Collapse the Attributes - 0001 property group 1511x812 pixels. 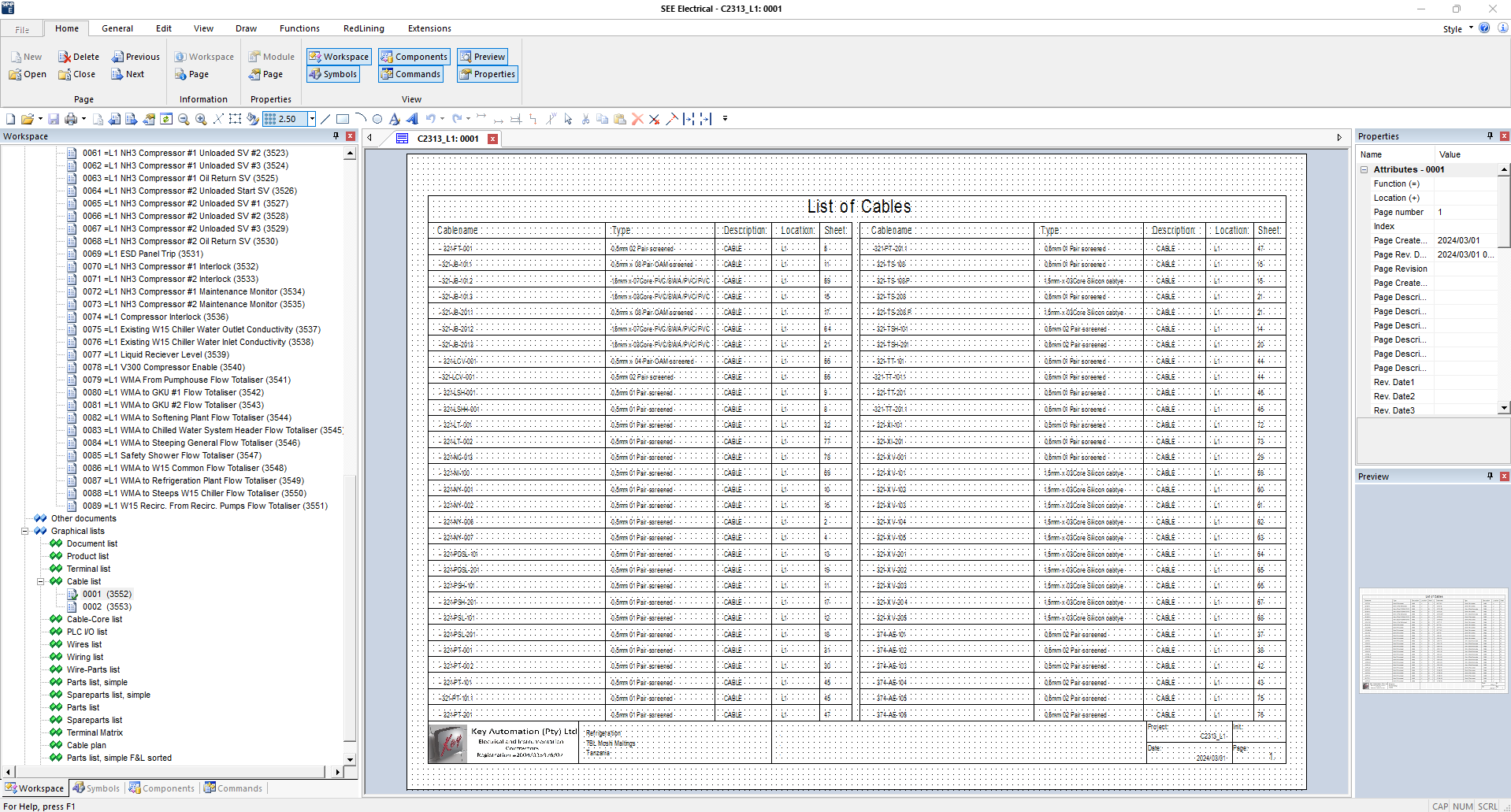[x=1364, y=169]
